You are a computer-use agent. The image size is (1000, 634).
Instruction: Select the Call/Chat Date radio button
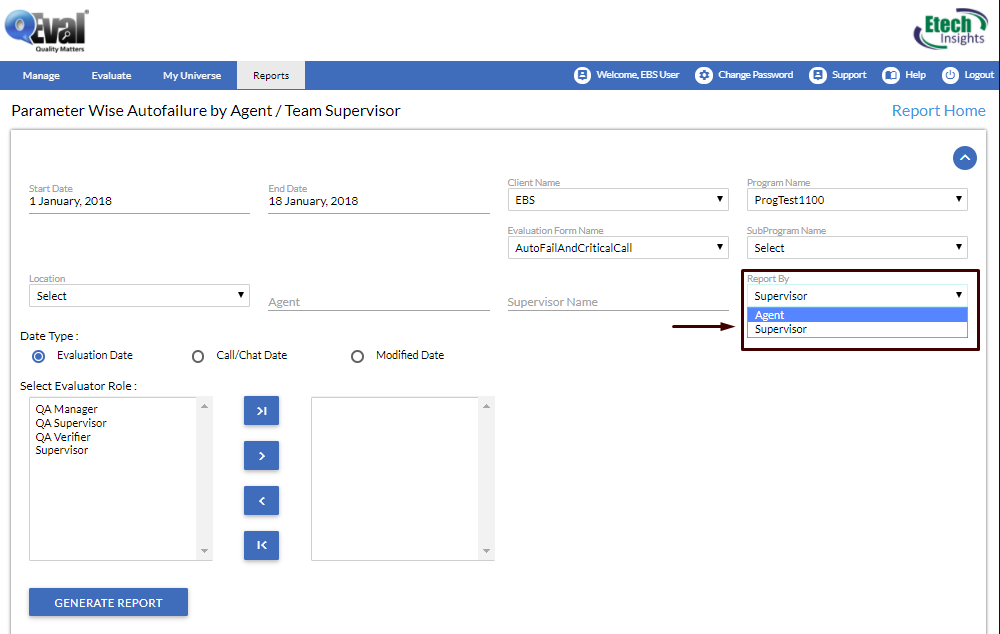198,355
